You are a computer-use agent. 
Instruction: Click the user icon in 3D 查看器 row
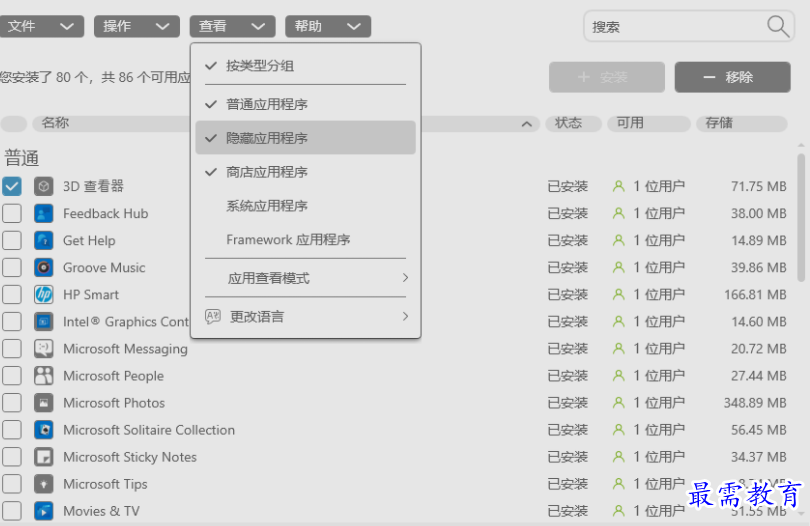coord(618,186)
